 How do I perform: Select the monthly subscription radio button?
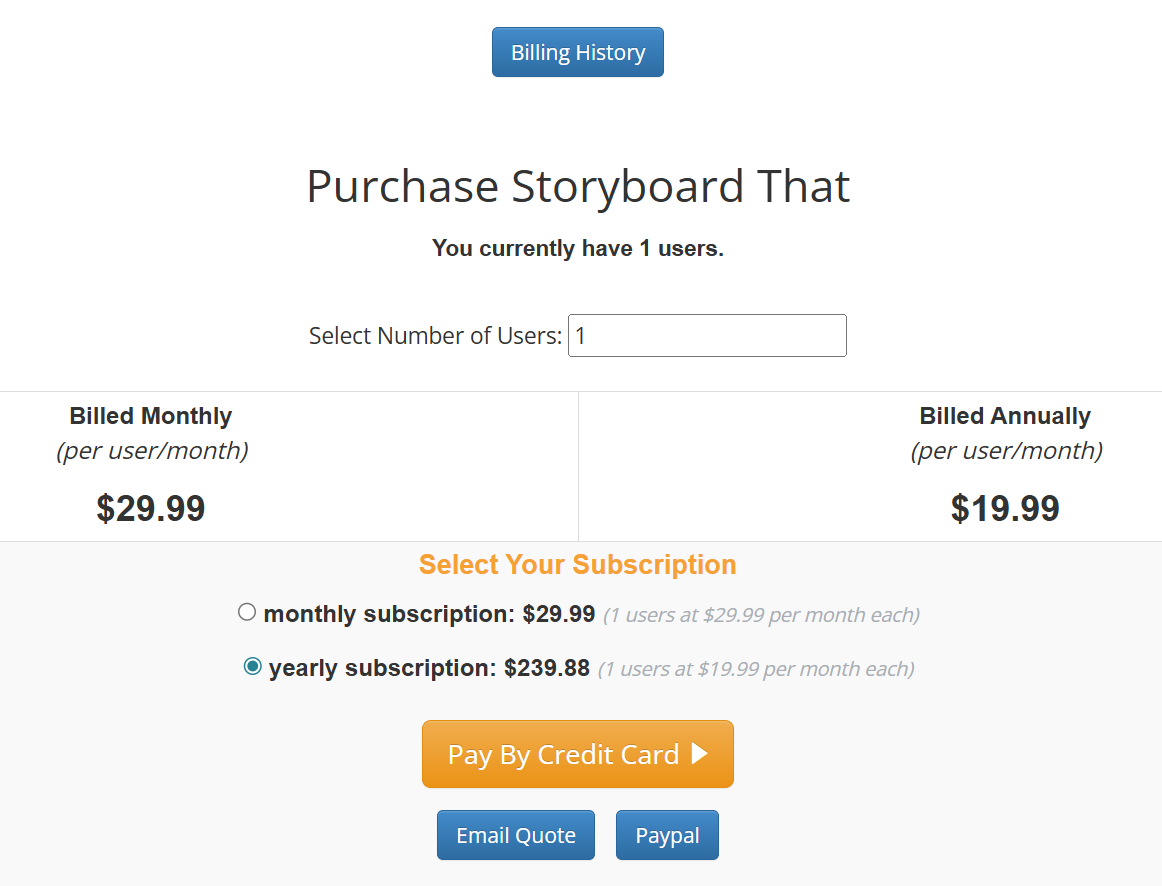(247, 612)
